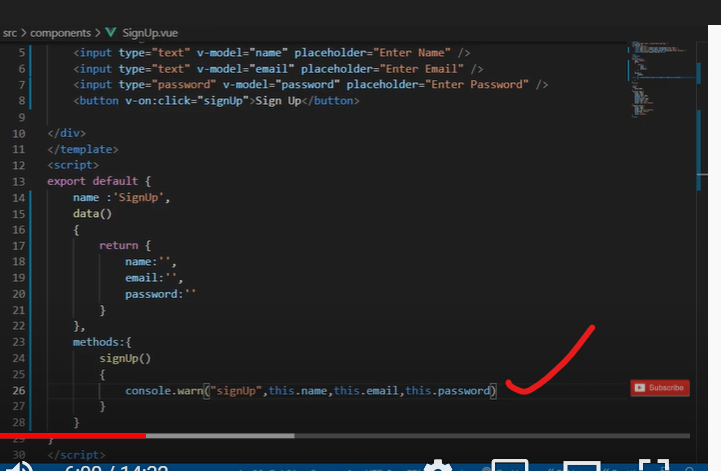Viewport: 721px width, 471px height.
Task: Open the components breadcrumb dropdown
Action: [58, 33]
